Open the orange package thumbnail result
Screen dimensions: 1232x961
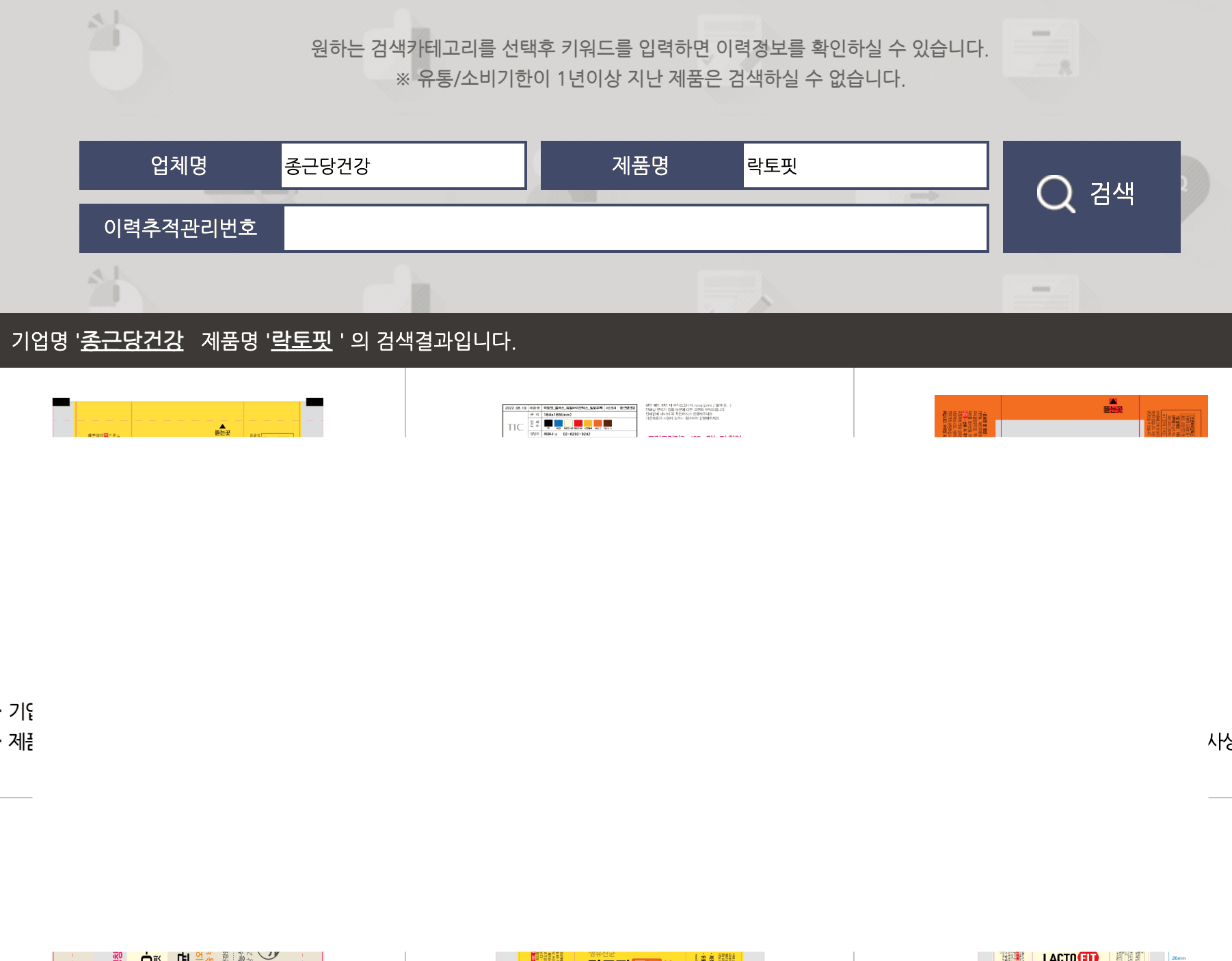coord(1071,416)
